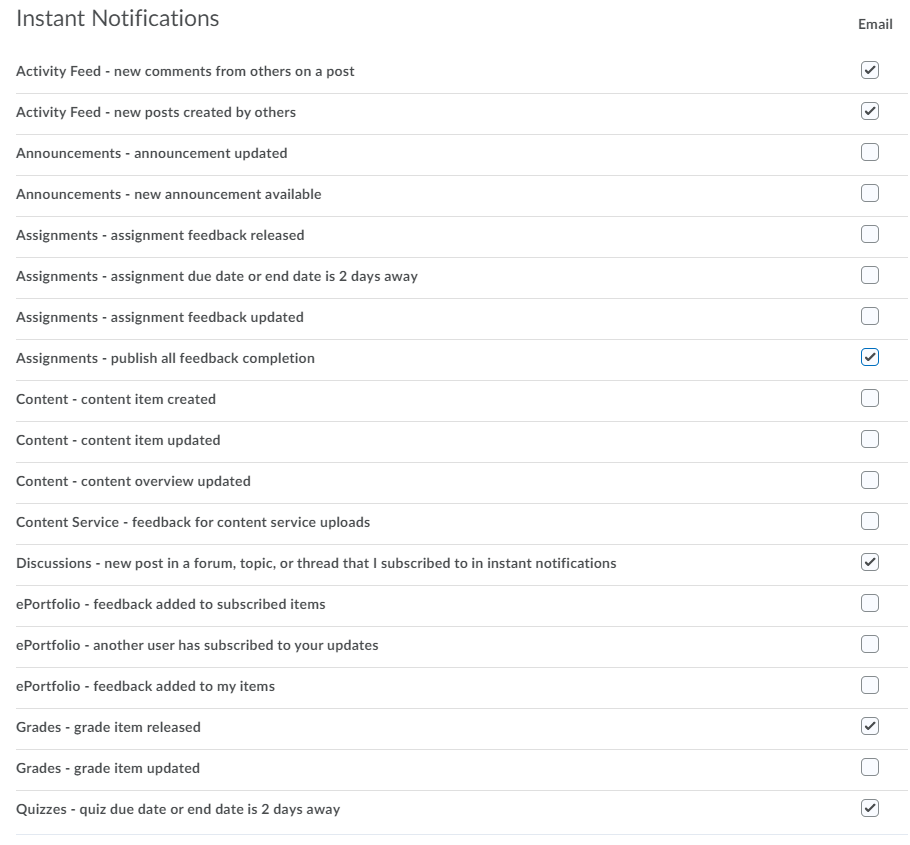Check assignment feedback updated email box
The width and height of the screenshot is (910, 845).
(870, 317)
